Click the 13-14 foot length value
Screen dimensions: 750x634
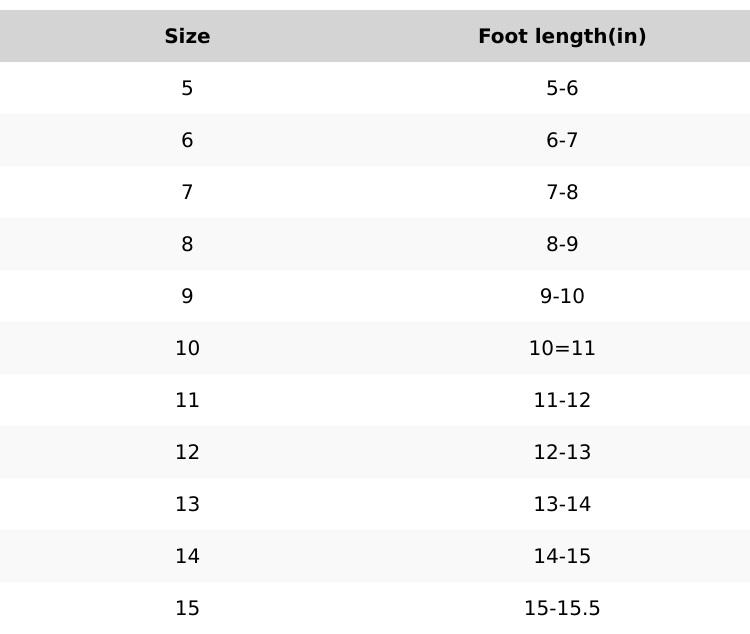click(x=562, y=505)
